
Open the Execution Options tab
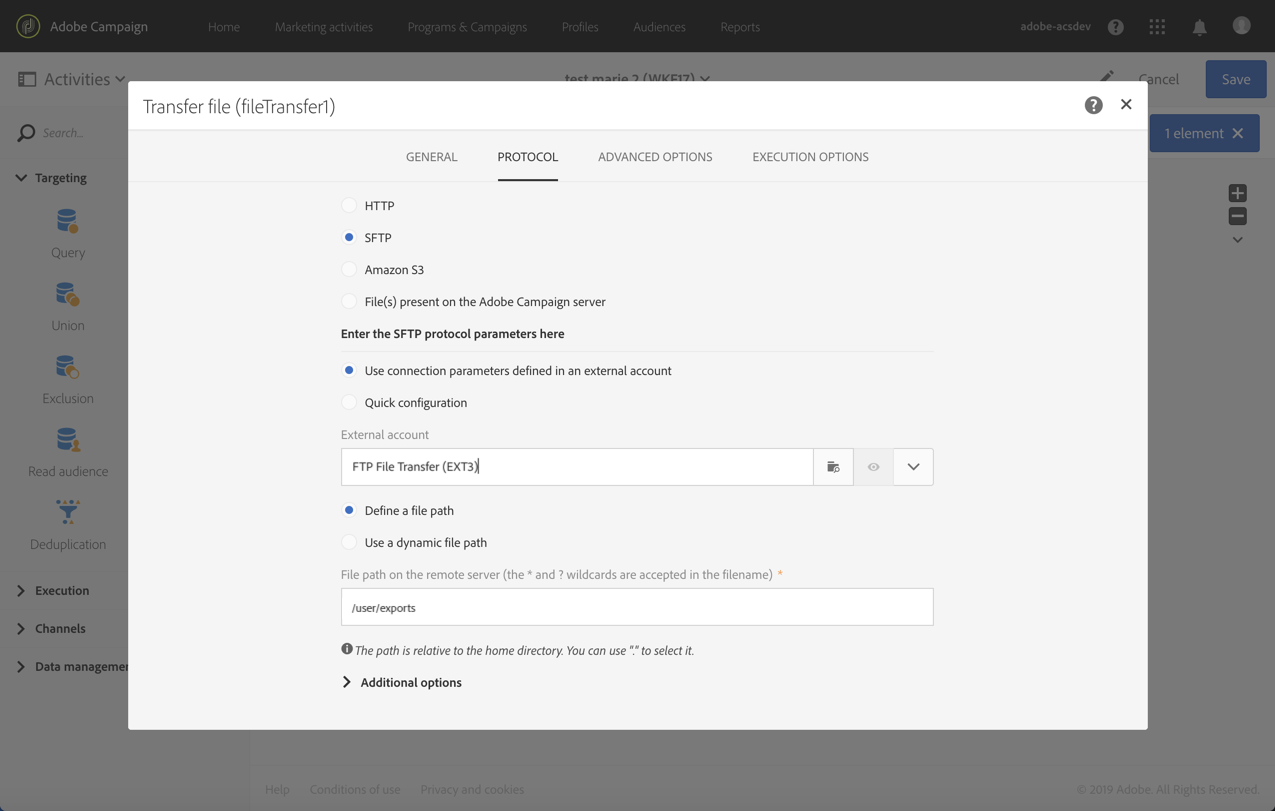click(x=810, y=157)
